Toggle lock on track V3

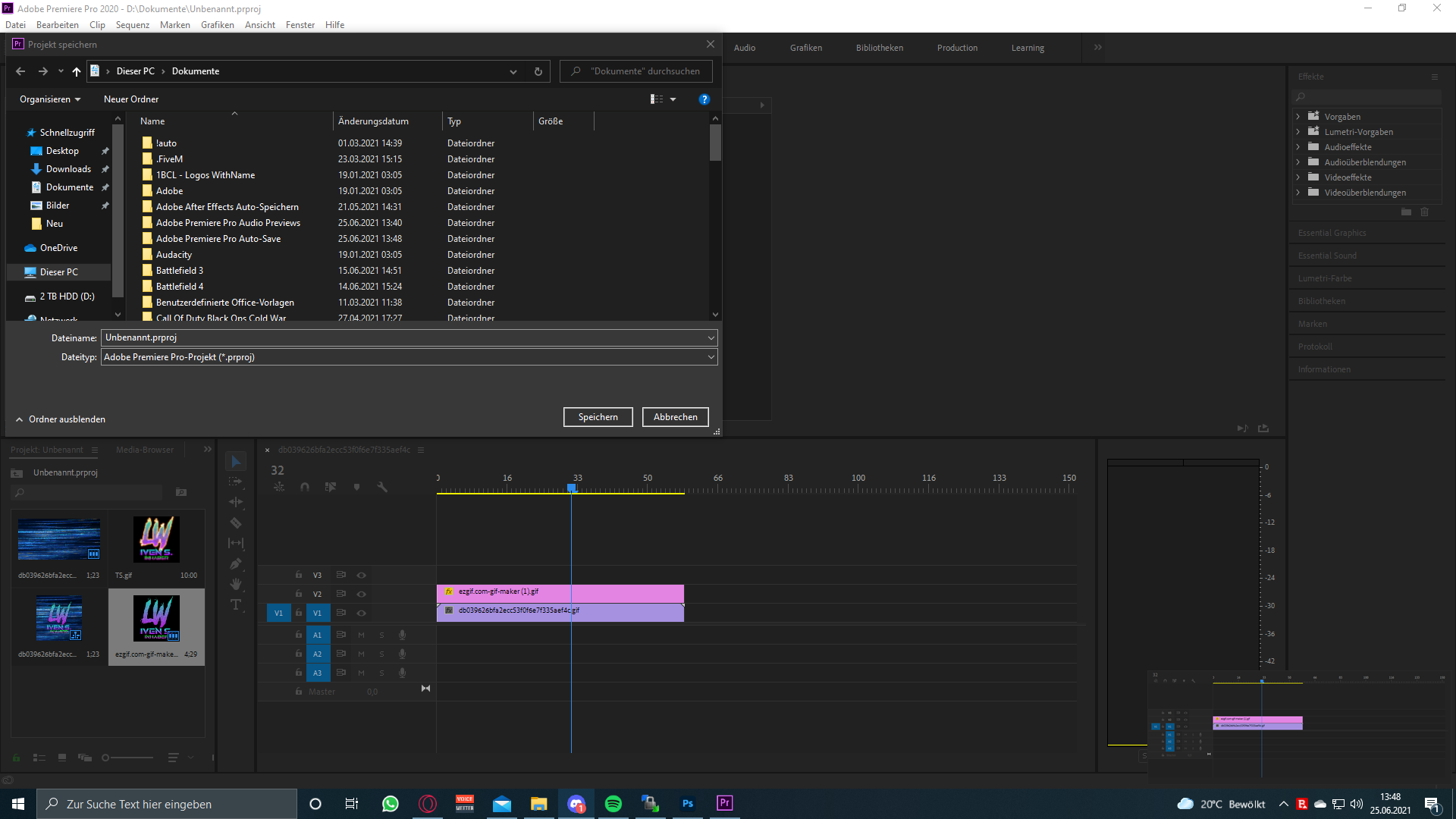tap(299, 575)
